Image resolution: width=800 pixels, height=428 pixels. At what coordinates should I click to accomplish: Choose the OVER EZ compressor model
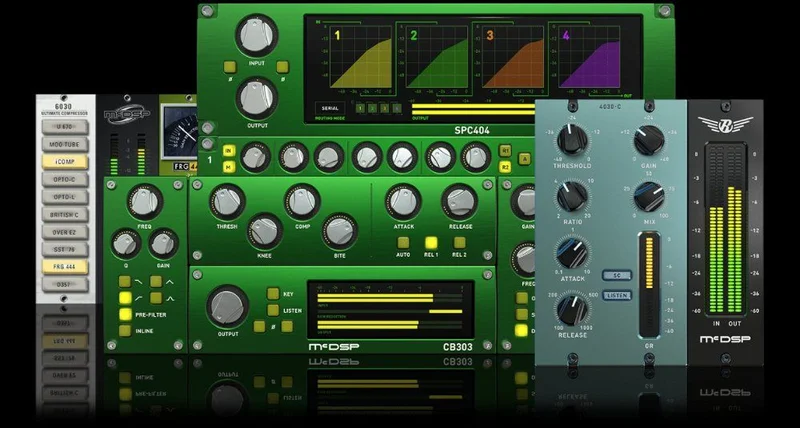[65, 232]
